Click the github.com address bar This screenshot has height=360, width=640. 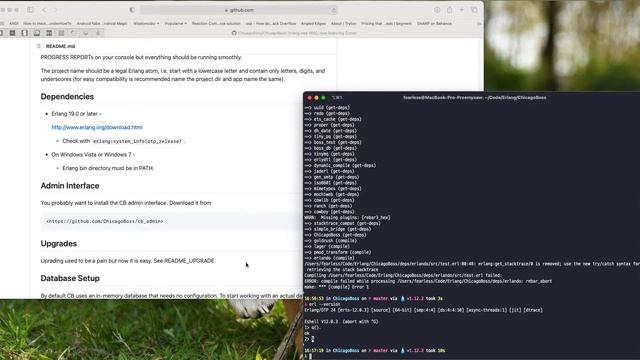[x=239, y=10]
